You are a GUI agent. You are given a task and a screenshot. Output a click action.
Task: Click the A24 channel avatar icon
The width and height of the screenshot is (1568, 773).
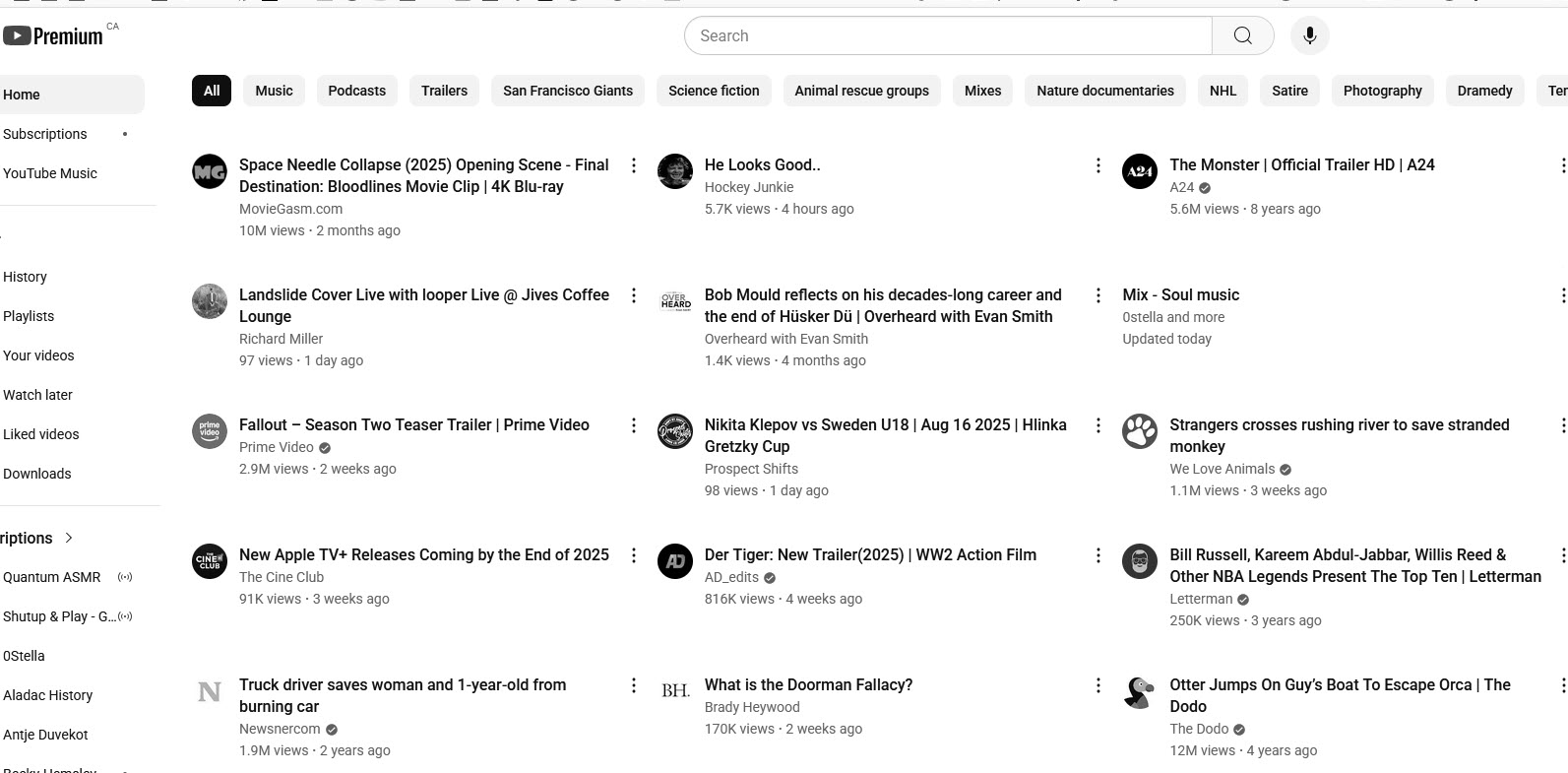point(1140,171)
